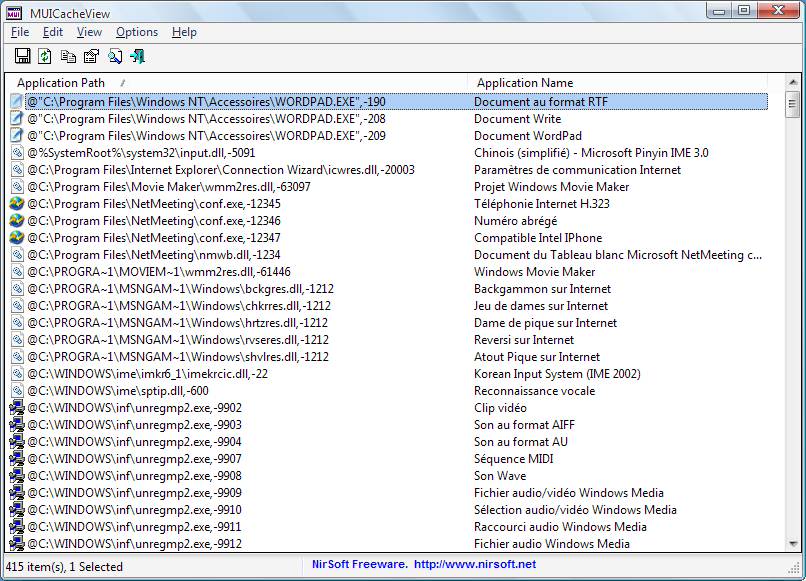The height and width of the screenshot is (581, 806).
Task: Select the Séquence MIDI entry
Action: (513, 459)
